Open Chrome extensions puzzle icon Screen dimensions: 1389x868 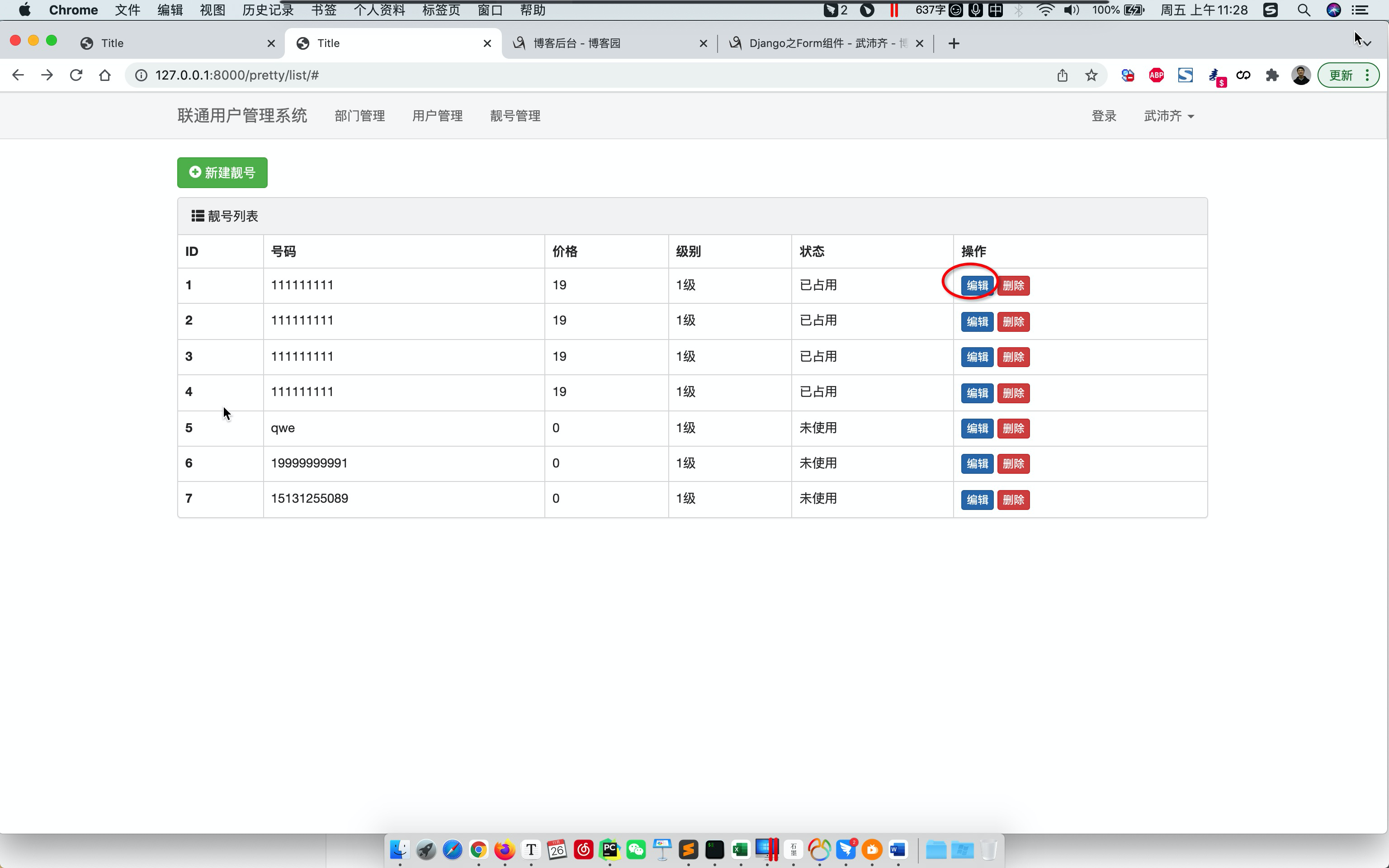point(1272,75)
